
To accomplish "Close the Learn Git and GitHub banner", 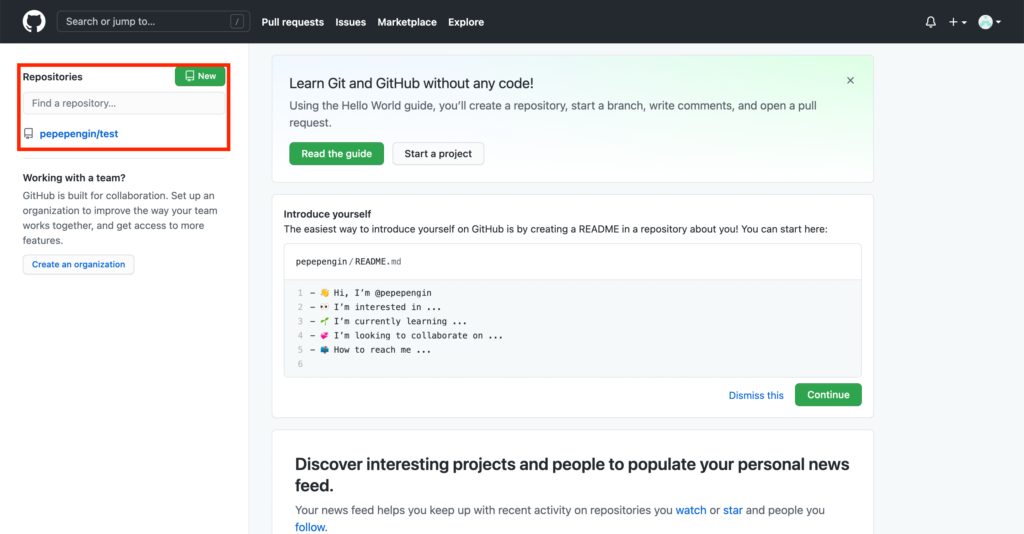I will 850,80.
